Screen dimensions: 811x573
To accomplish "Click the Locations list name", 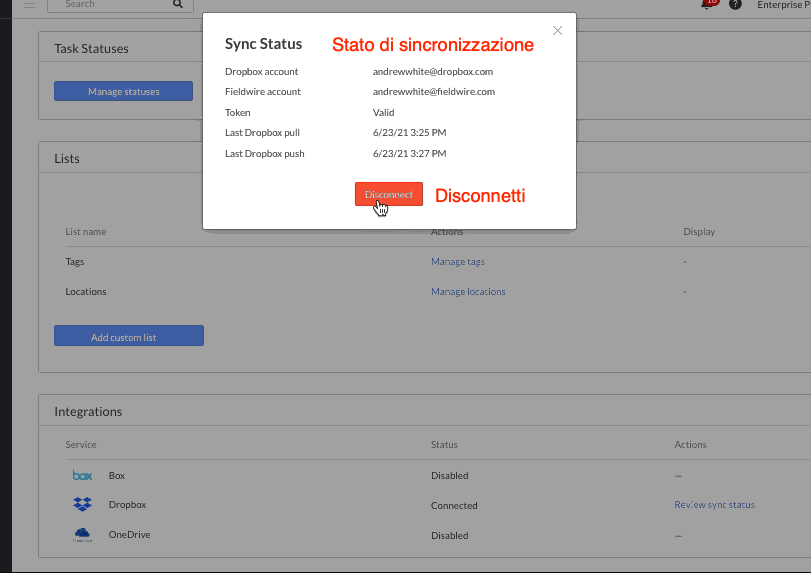I will pos(86,292).
